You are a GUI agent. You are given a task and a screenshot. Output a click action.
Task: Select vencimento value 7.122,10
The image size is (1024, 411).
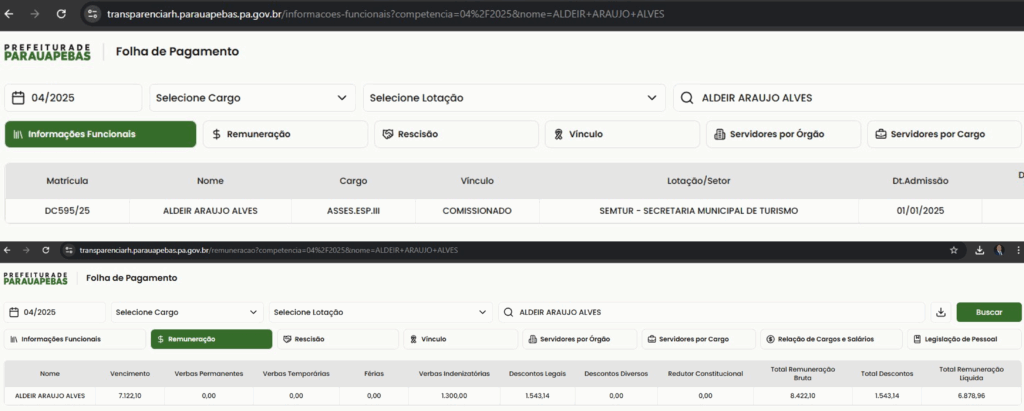[x=130, y=396]
